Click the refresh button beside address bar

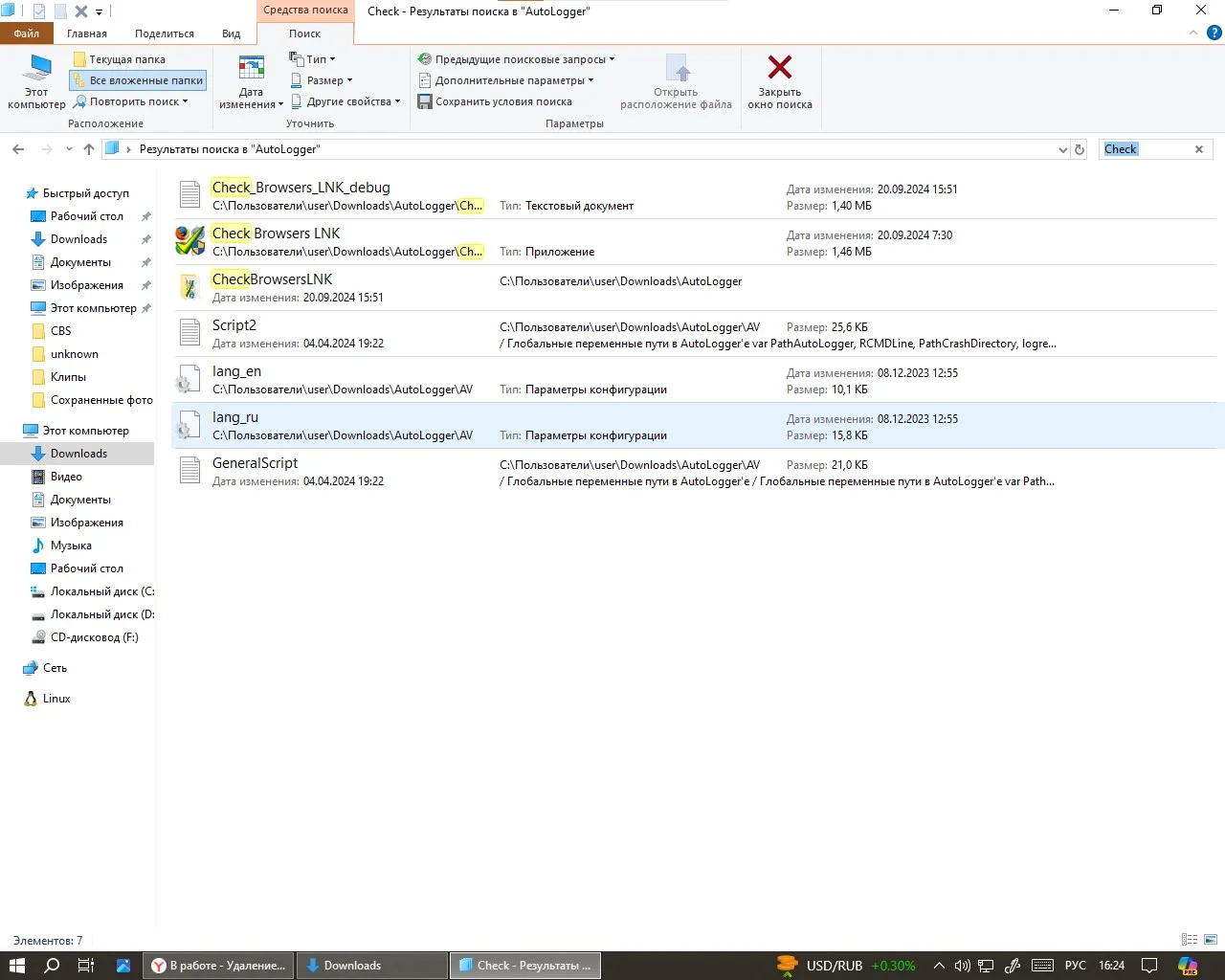pos(1080,149)
